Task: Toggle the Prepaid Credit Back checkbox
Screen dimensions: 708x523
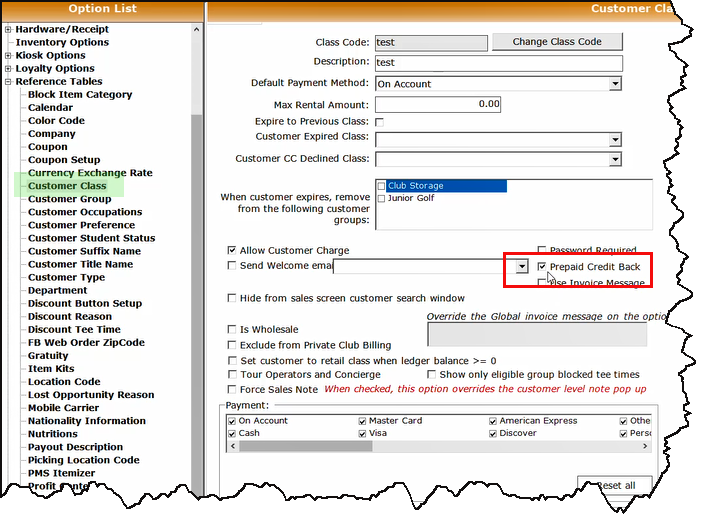Action: pyautogui.click(x=542, y=268)
